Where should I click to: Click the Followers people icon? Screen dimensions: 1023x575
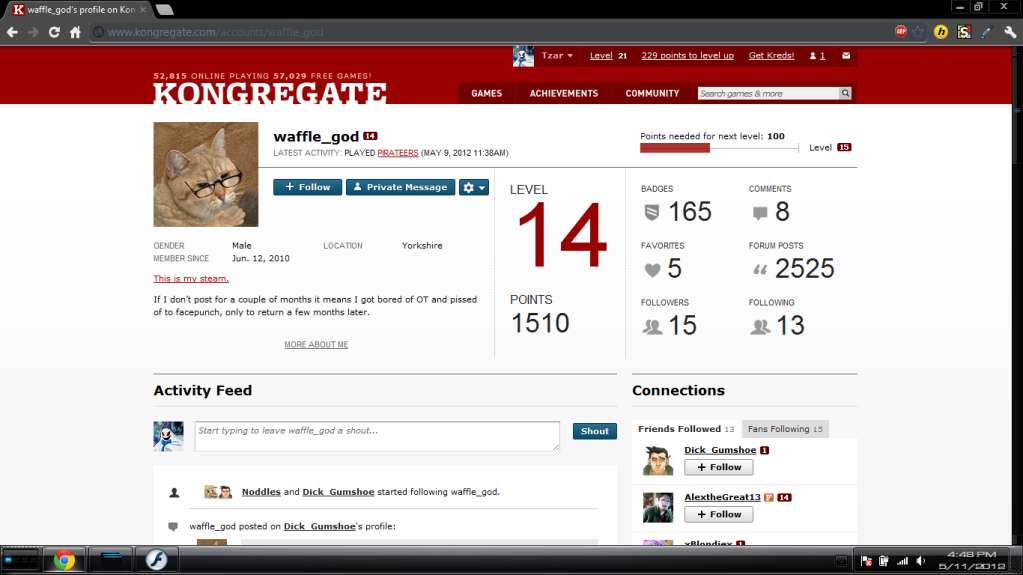[652, 326]
